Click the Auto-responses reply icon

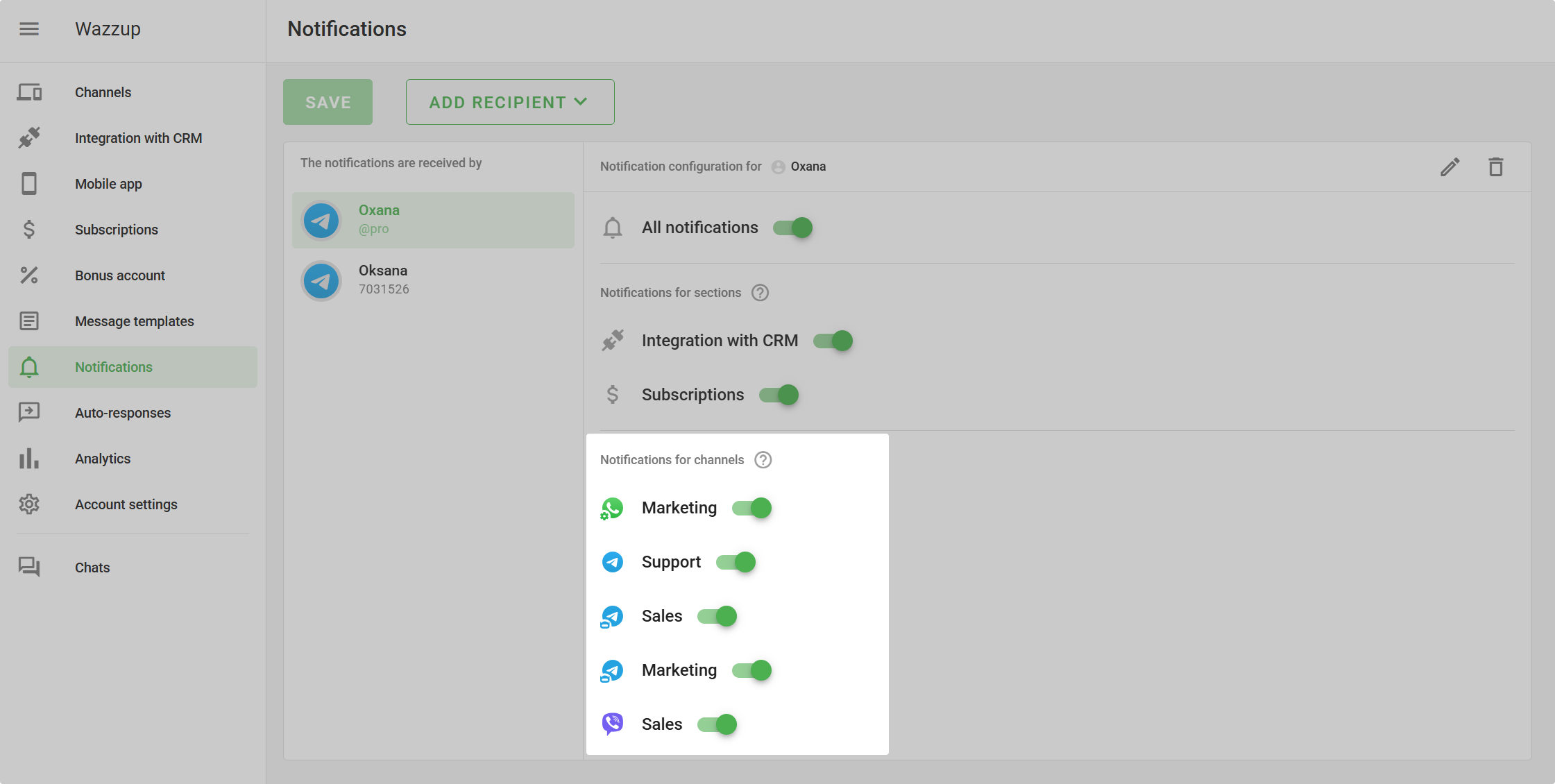[x=29, y=413]
